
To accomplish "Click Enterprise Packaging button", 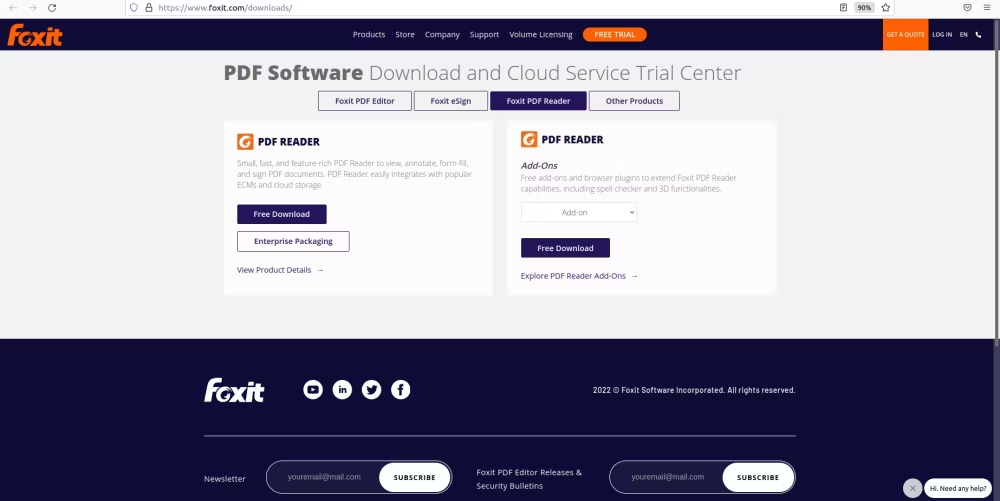I will click(293, 241).
